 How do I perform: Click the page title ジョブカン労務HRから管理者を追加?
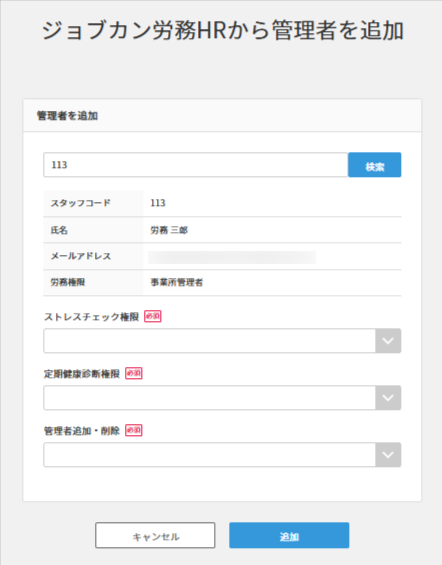pyautogui.click(x=222, y=30)
